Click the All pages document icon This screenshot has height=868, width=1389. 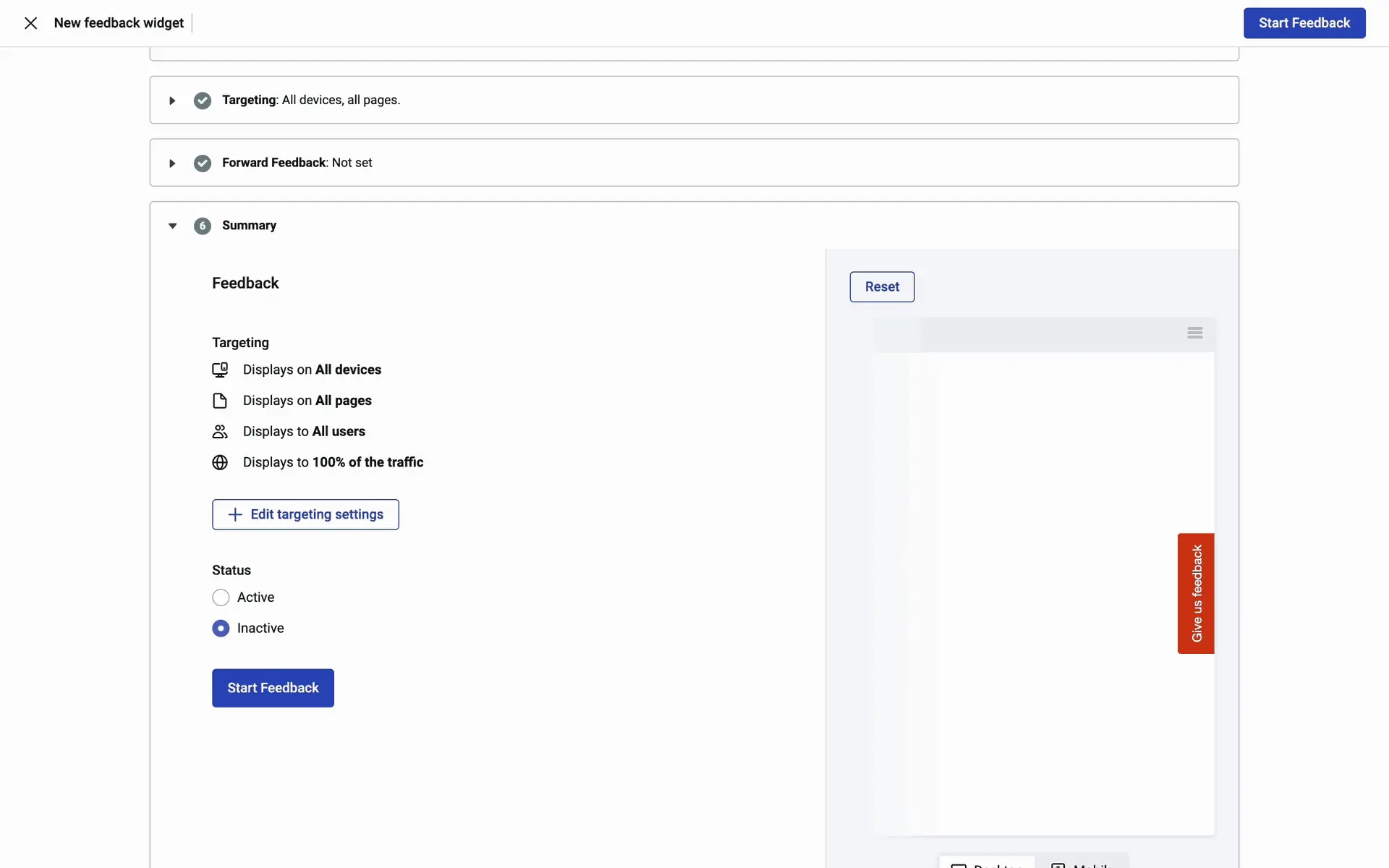[x=220, y=401]
